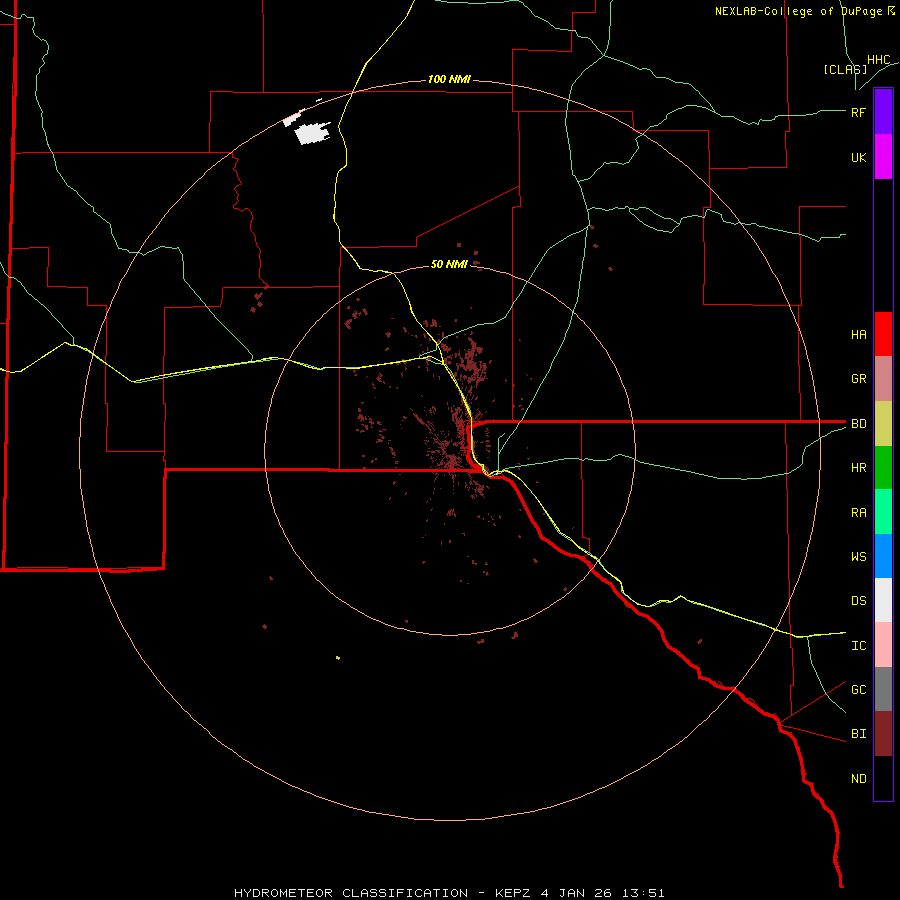The height and width of the screenshot is (900, 900).
Task: Click the HR legend label
Action: (x=858, y=468)
